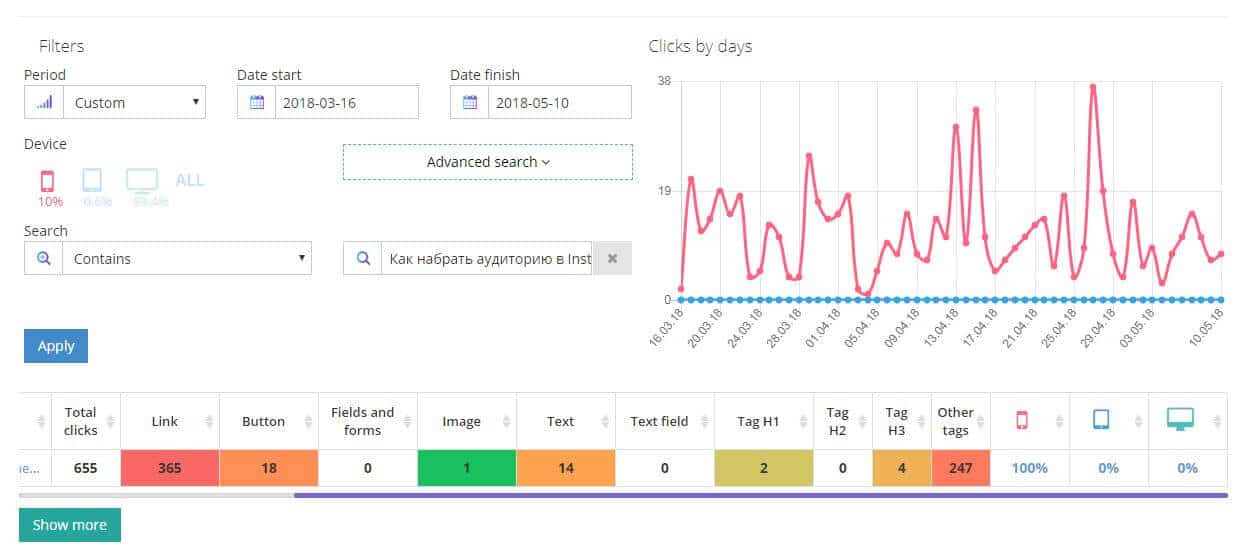Click the horizontal table scrollbar

[x=760, y=494]
